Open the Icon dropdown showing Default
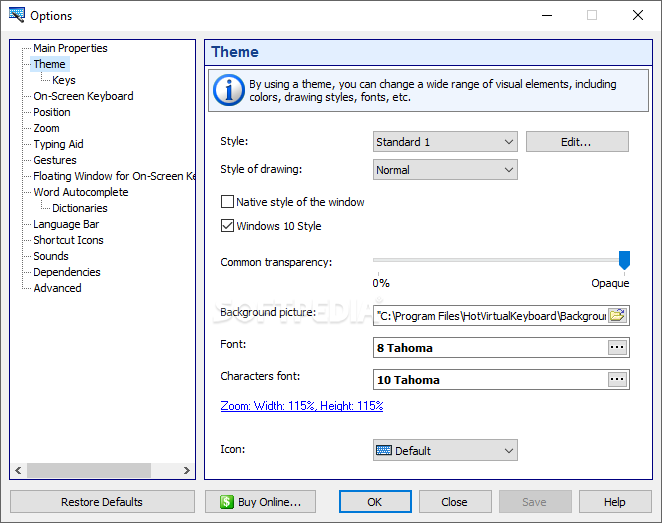662x523 pixels. 445,450
